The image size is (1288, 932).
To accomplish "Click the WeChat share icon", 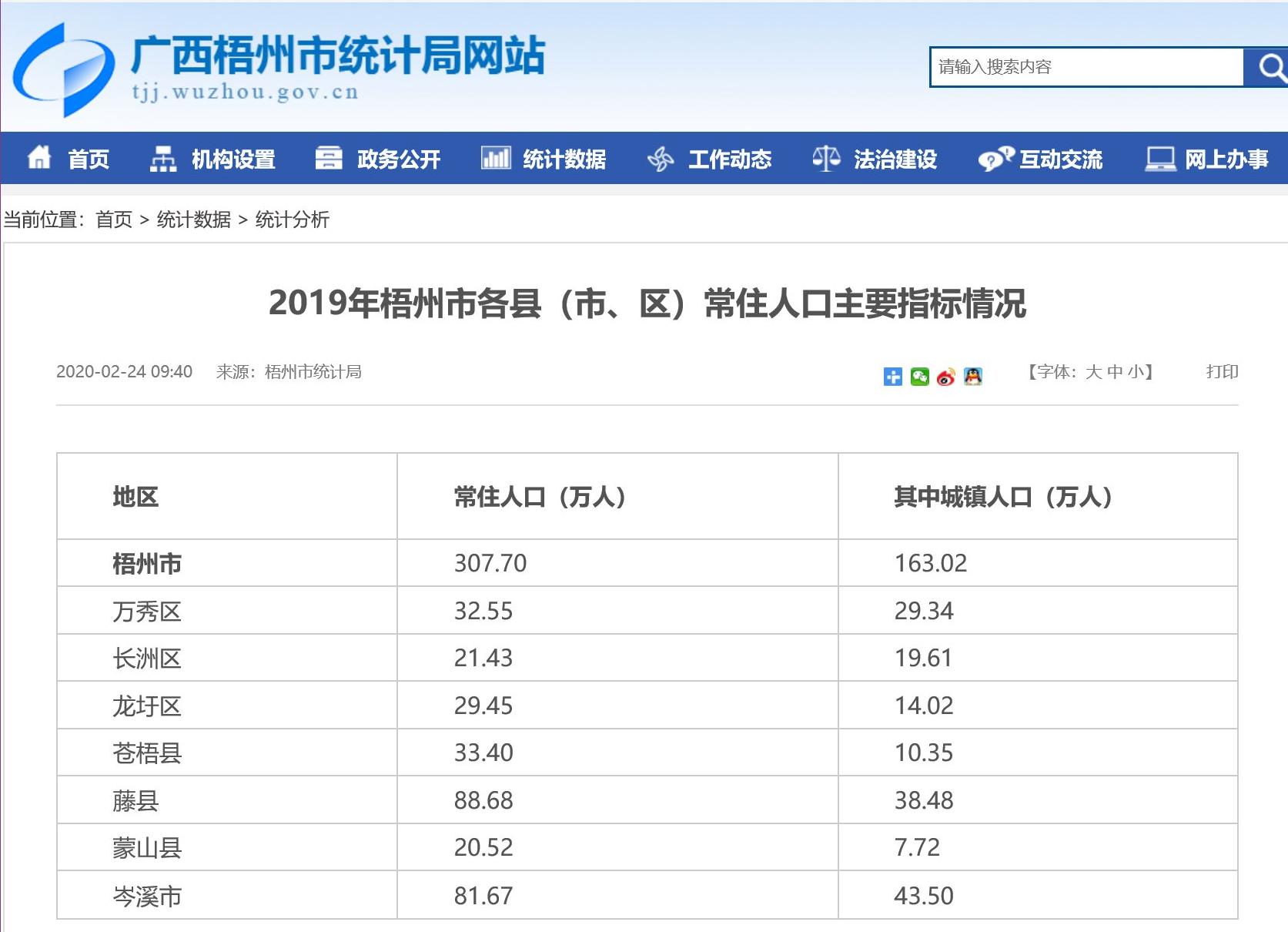I will (918, 376).
